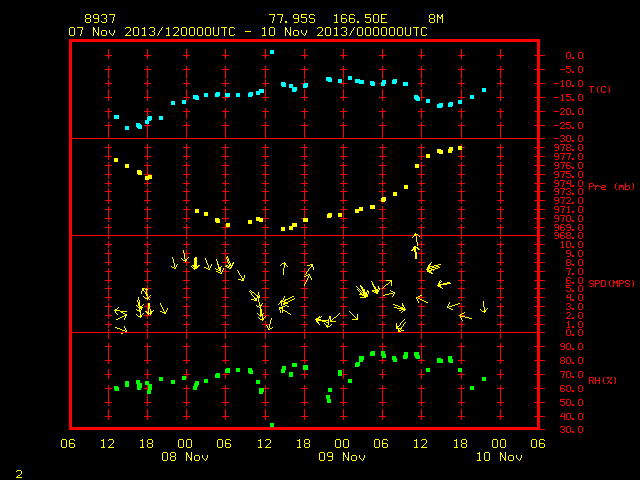Screen dimensions: 640x480
Task: Click the station ID 8937 label
Action: [100, 19]
